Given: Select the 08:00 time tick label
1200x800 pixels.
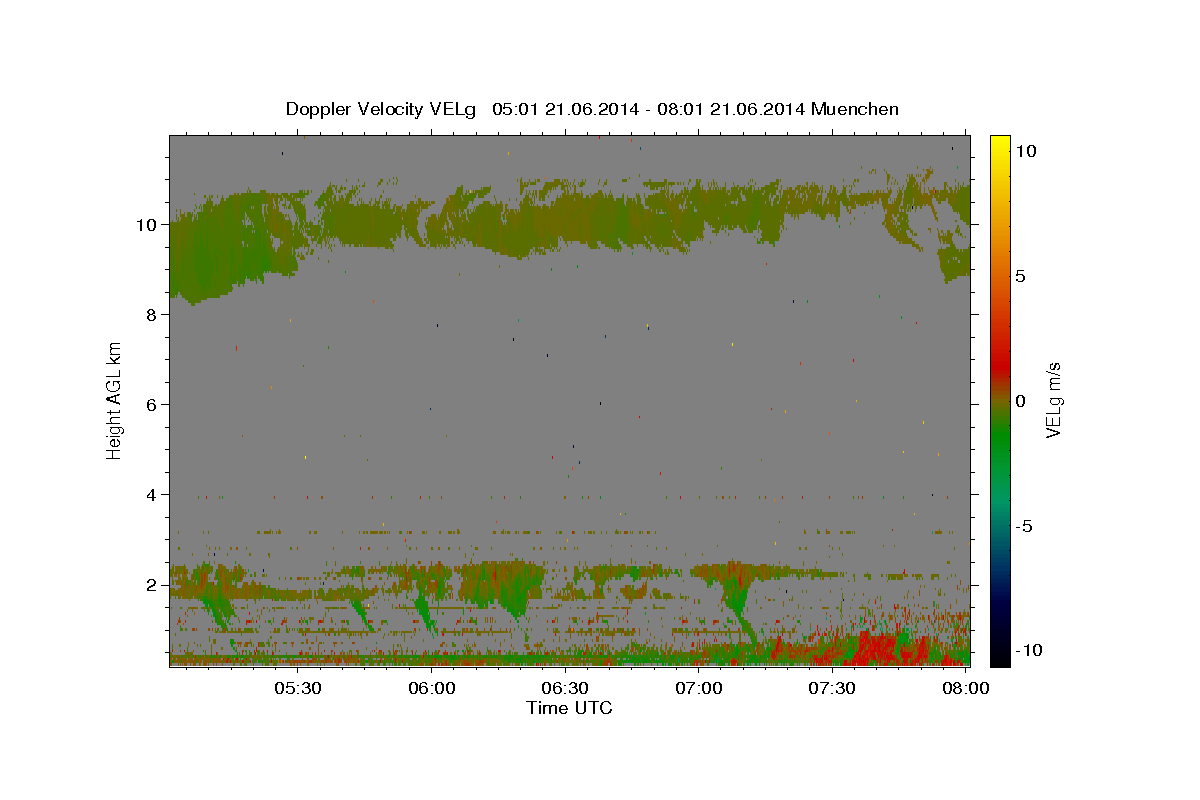Looking at the screenshot, I should 965,689.
